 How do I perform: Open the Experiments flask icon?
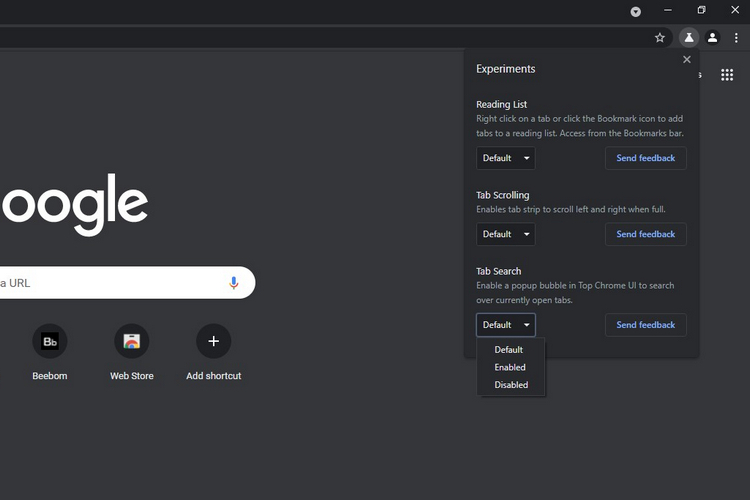[688, 38]
